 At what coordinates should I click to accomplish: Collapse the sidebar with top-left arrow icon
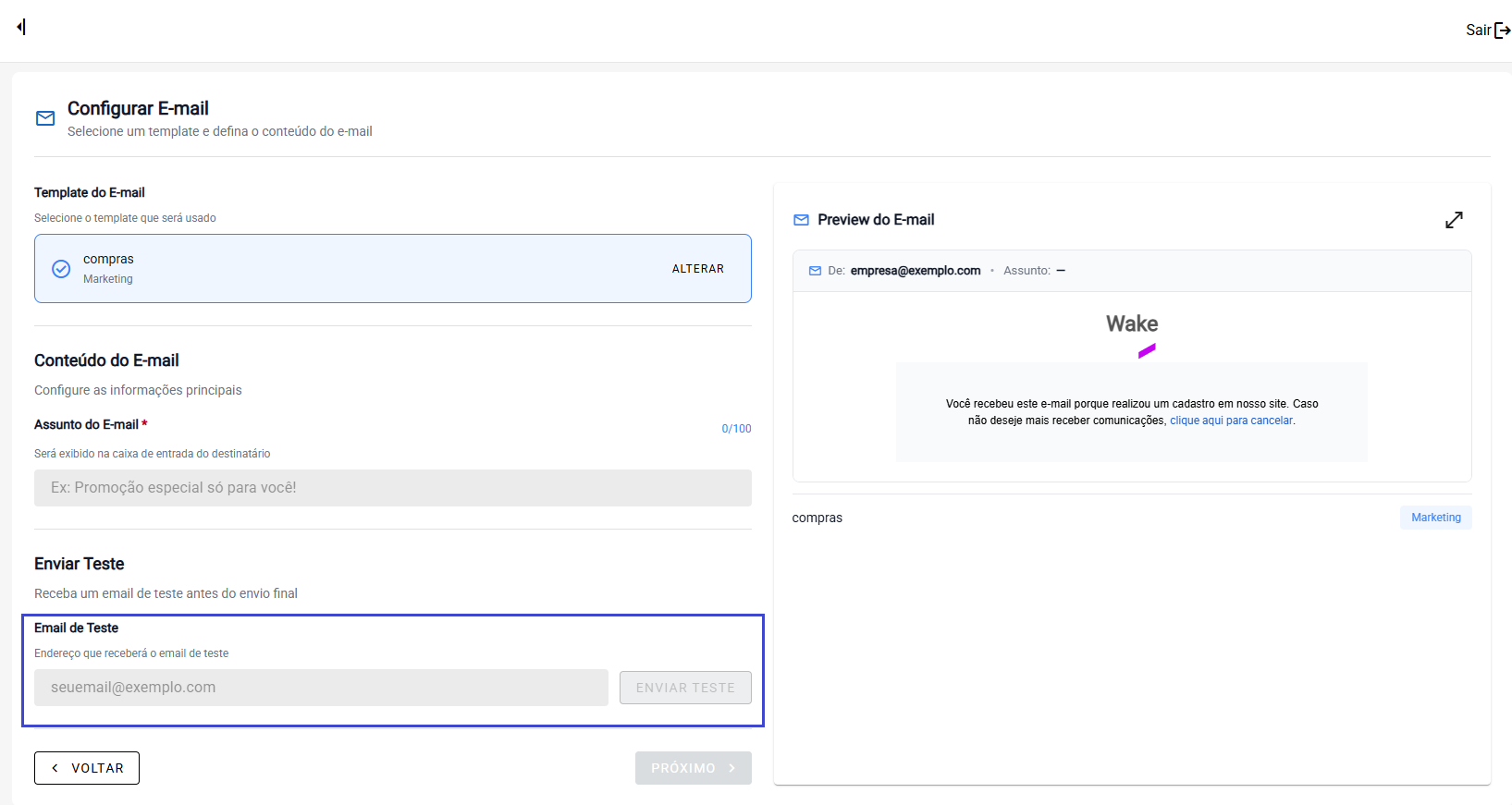tap(21, 27)
